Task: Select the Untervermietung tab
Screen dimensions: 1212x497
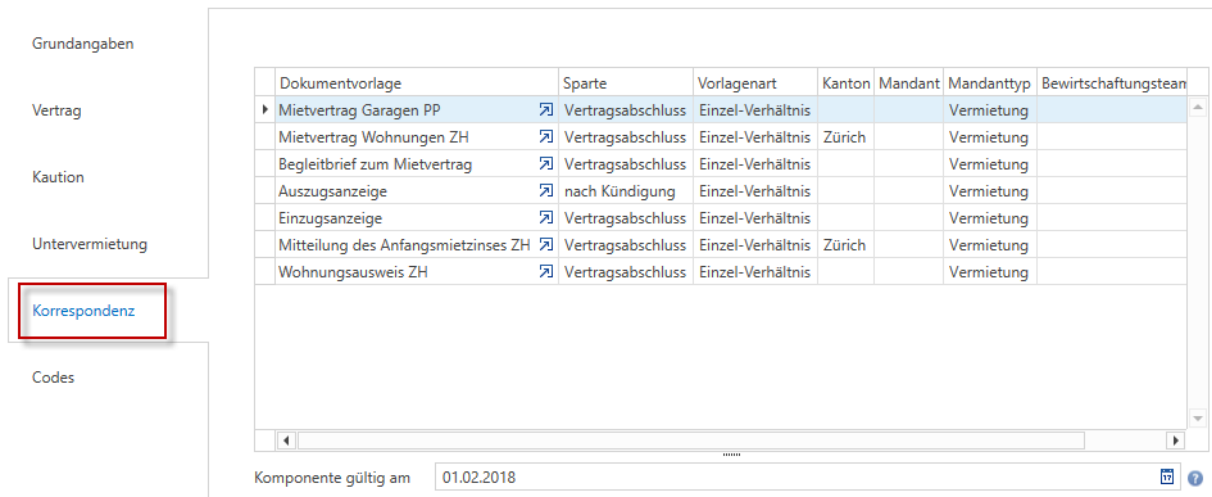Action: coord(90,243)
